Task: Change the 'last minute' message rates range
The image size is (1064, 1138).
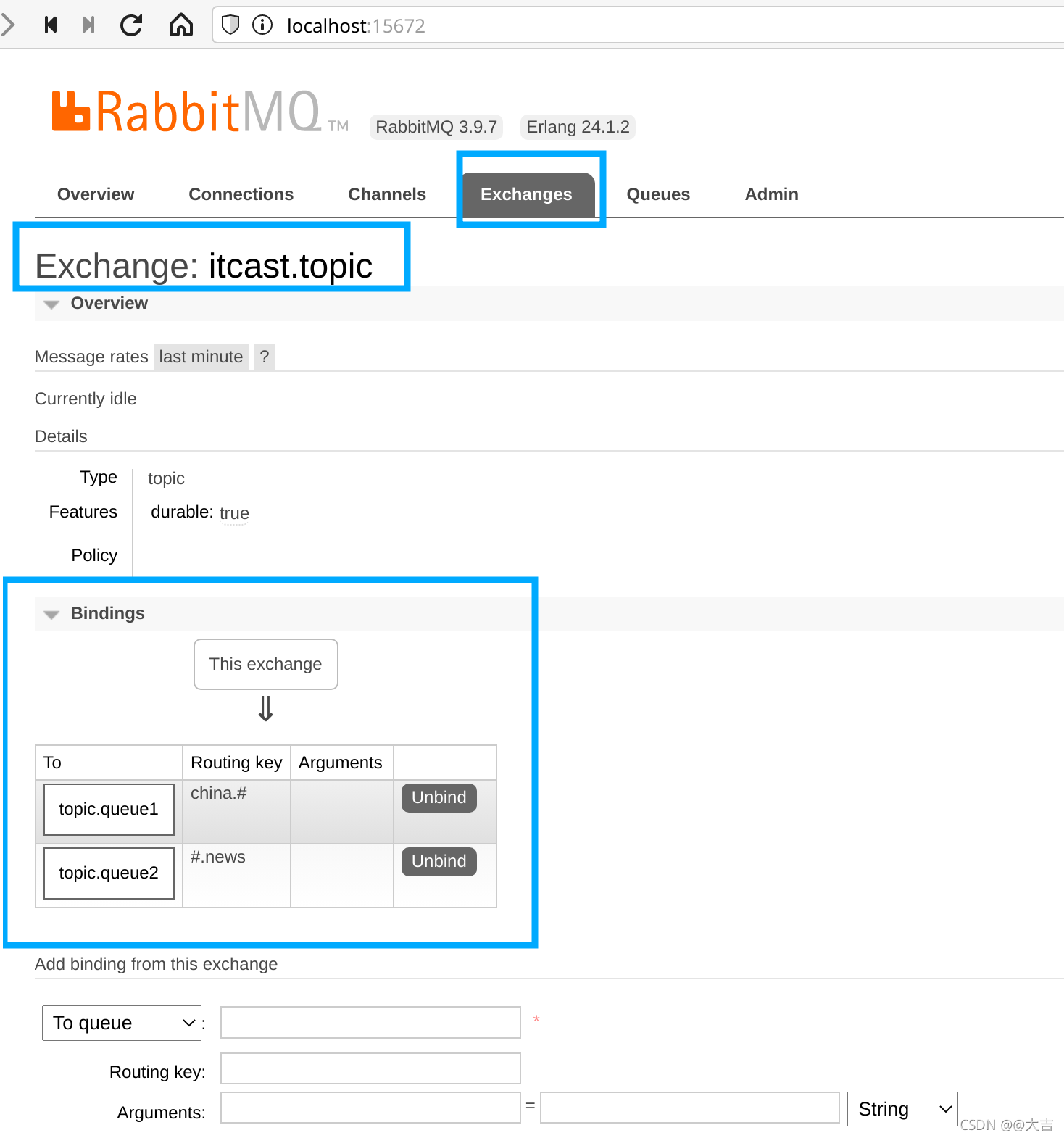Action: coord(201,357)
